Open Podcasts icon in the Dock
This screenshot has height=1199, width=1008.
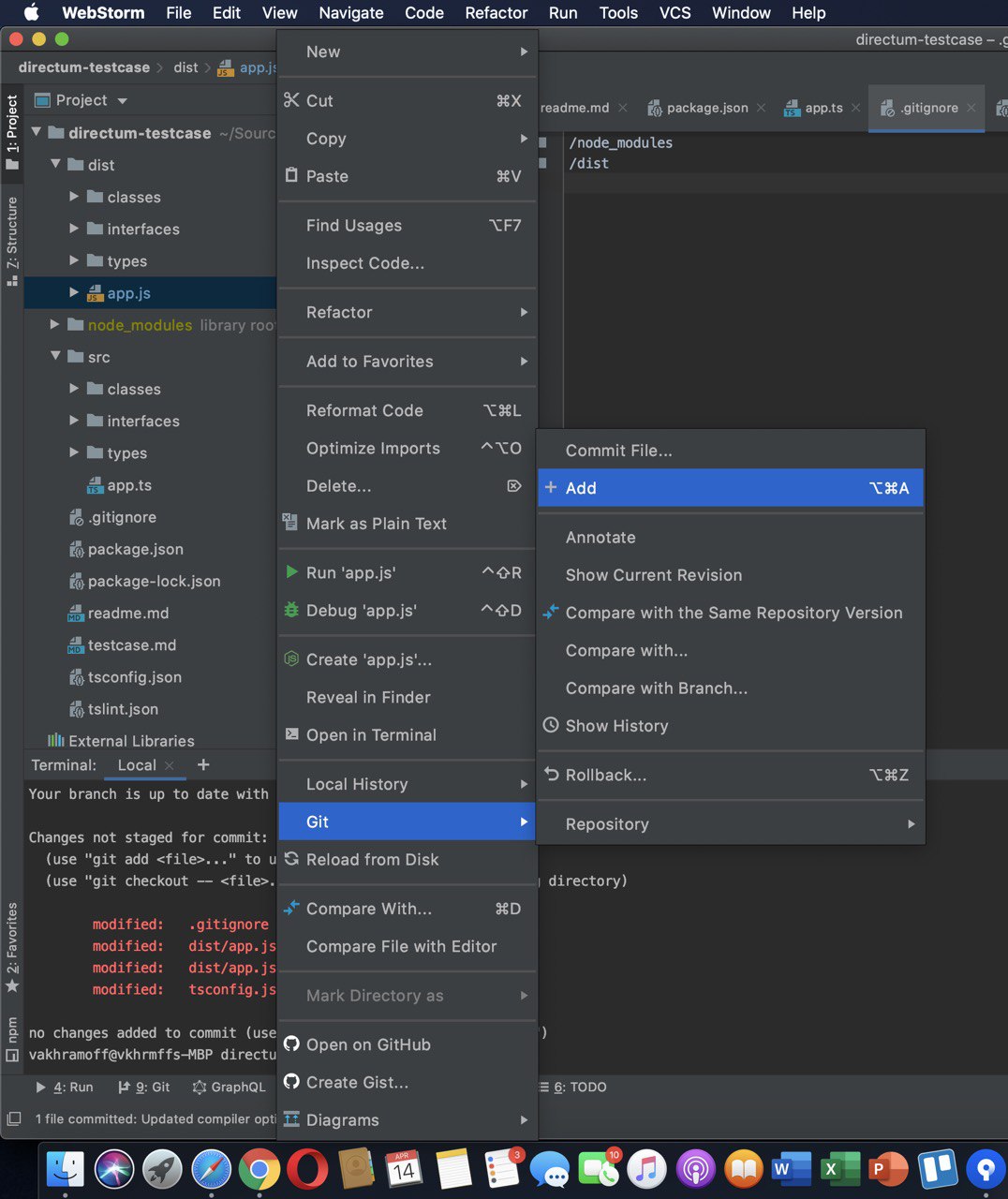pos(694,1169)
